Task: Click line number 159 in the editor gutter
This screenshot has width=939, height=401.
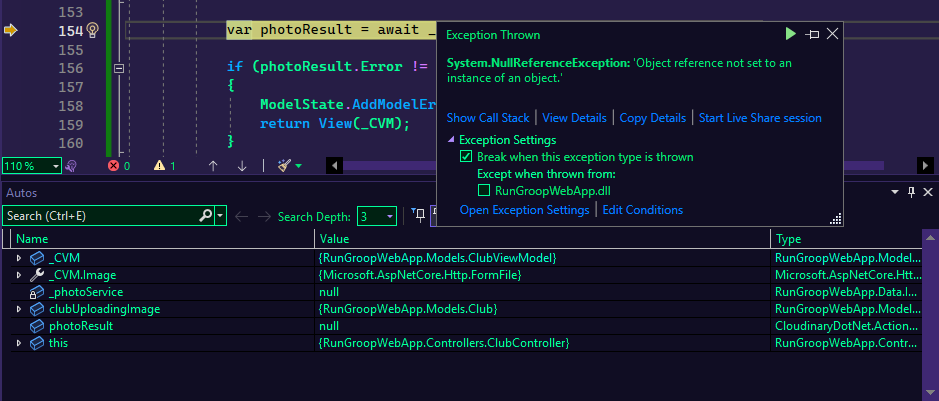Action: click(71, 125)
